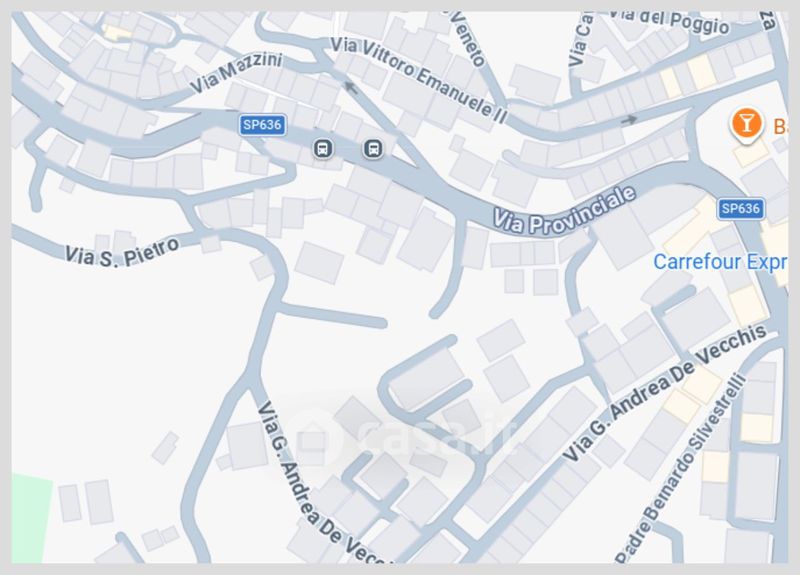
Task: Click the Via S. Pietro street label
Action: tap(122, 252)
